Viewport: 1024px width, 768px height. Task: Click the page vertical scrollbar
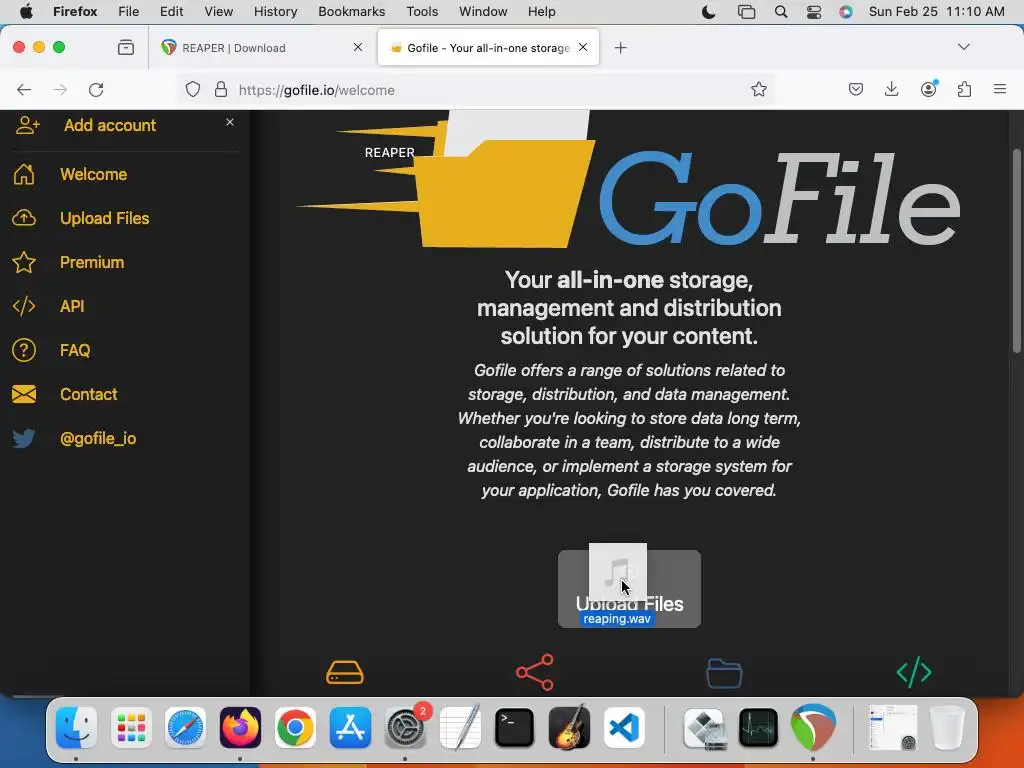point(1016,251)
